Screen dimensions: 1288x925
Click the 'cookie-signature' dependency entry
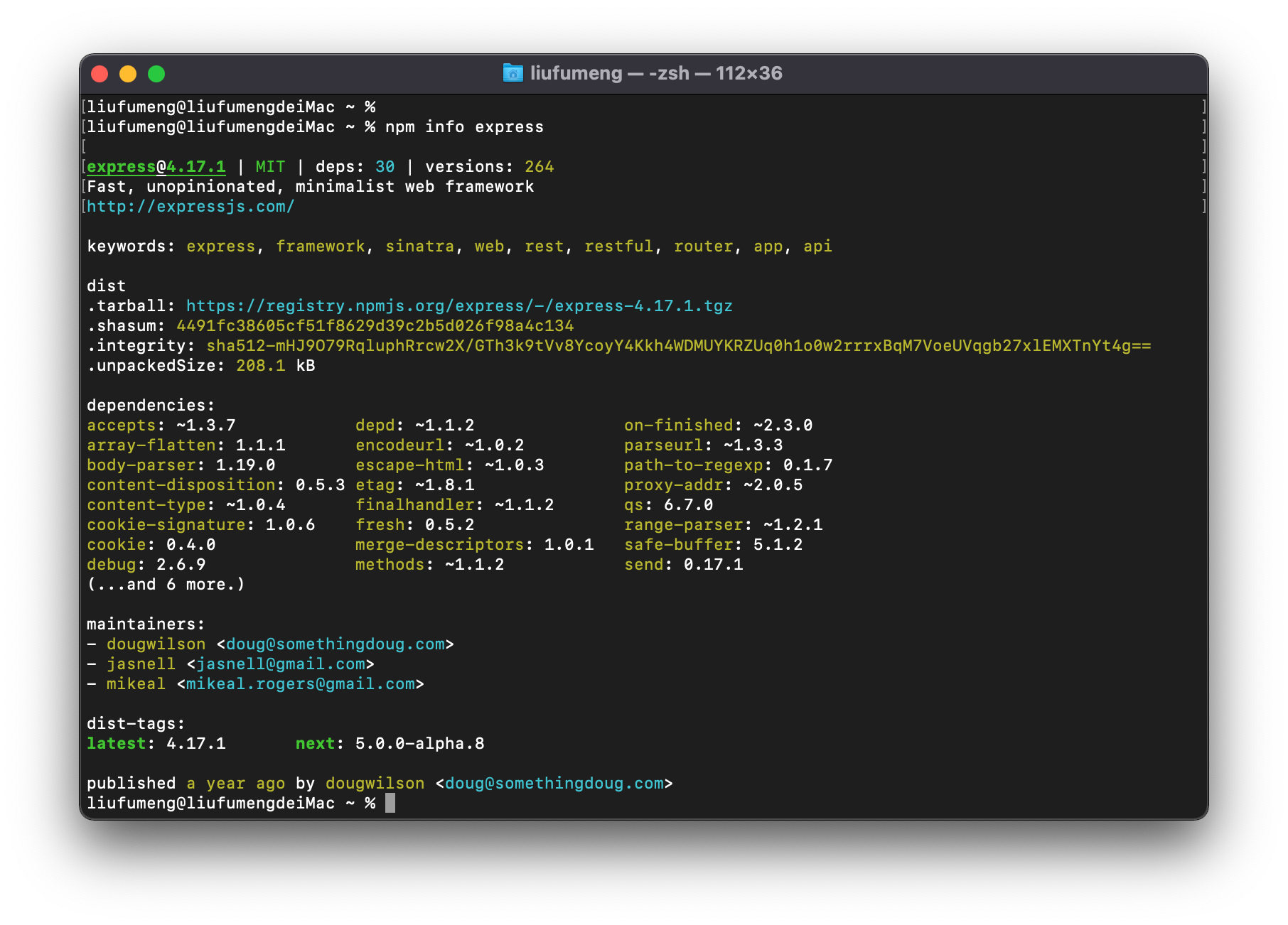pos(200,525)
